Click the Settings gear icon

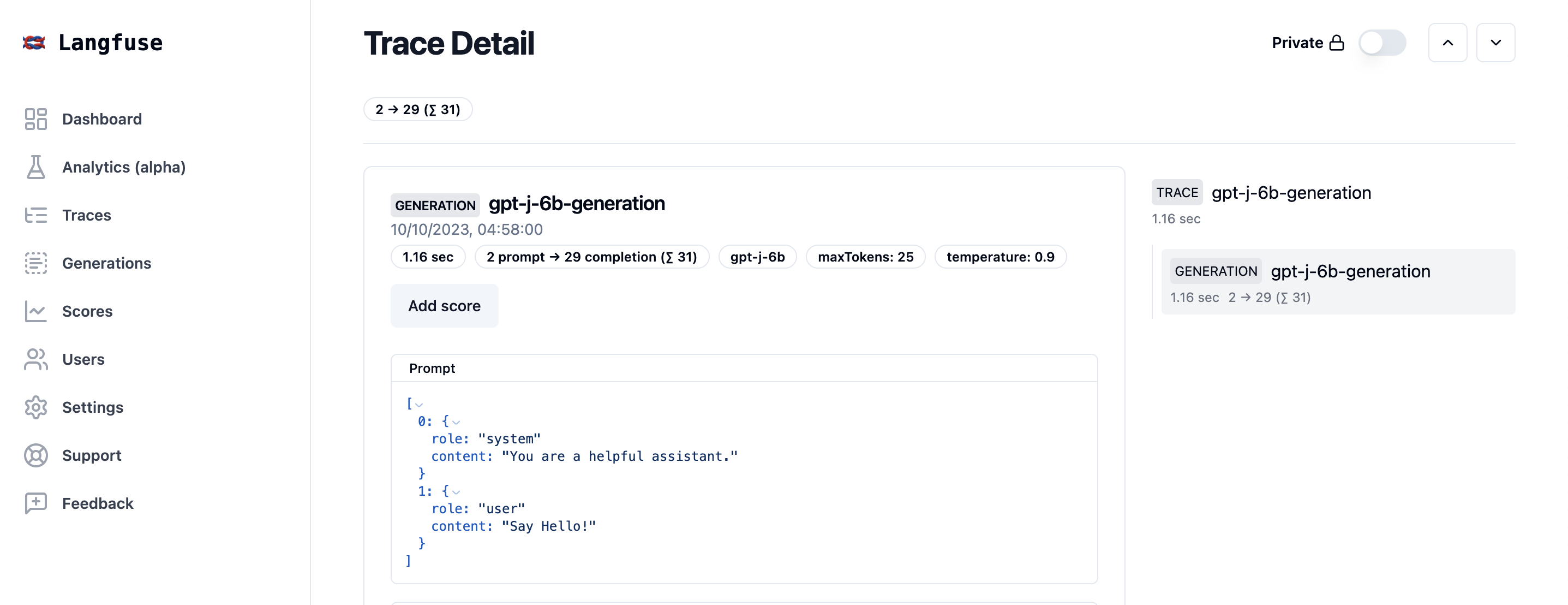(36, 406)
